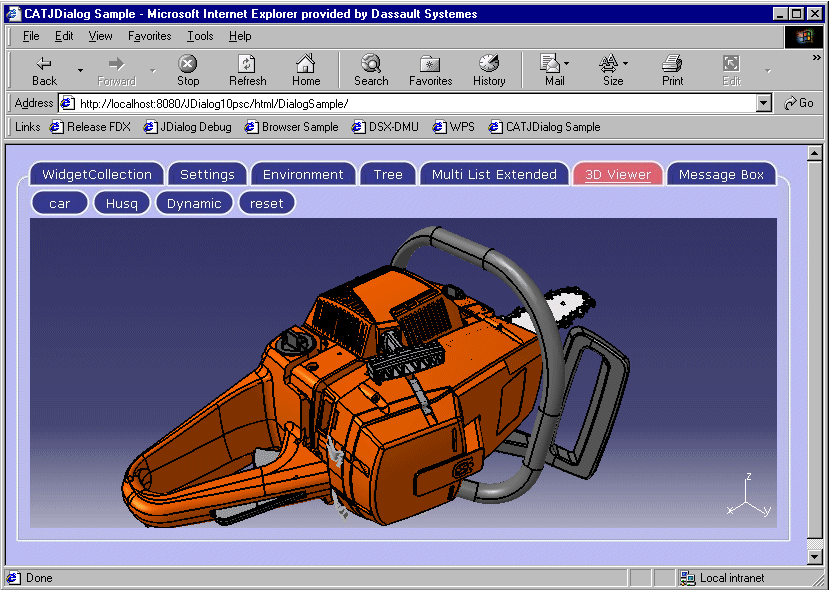Expand the address bar dropdown list
This screenshot has height=590, width=829.
tap(763, 104)
